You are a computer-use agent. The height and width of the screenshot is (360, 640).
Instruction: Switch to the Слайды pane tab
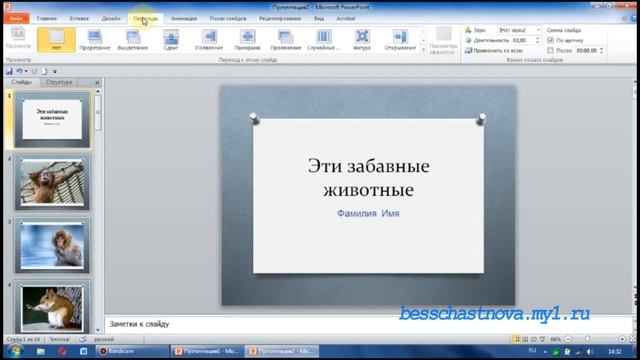click(21, 82)
